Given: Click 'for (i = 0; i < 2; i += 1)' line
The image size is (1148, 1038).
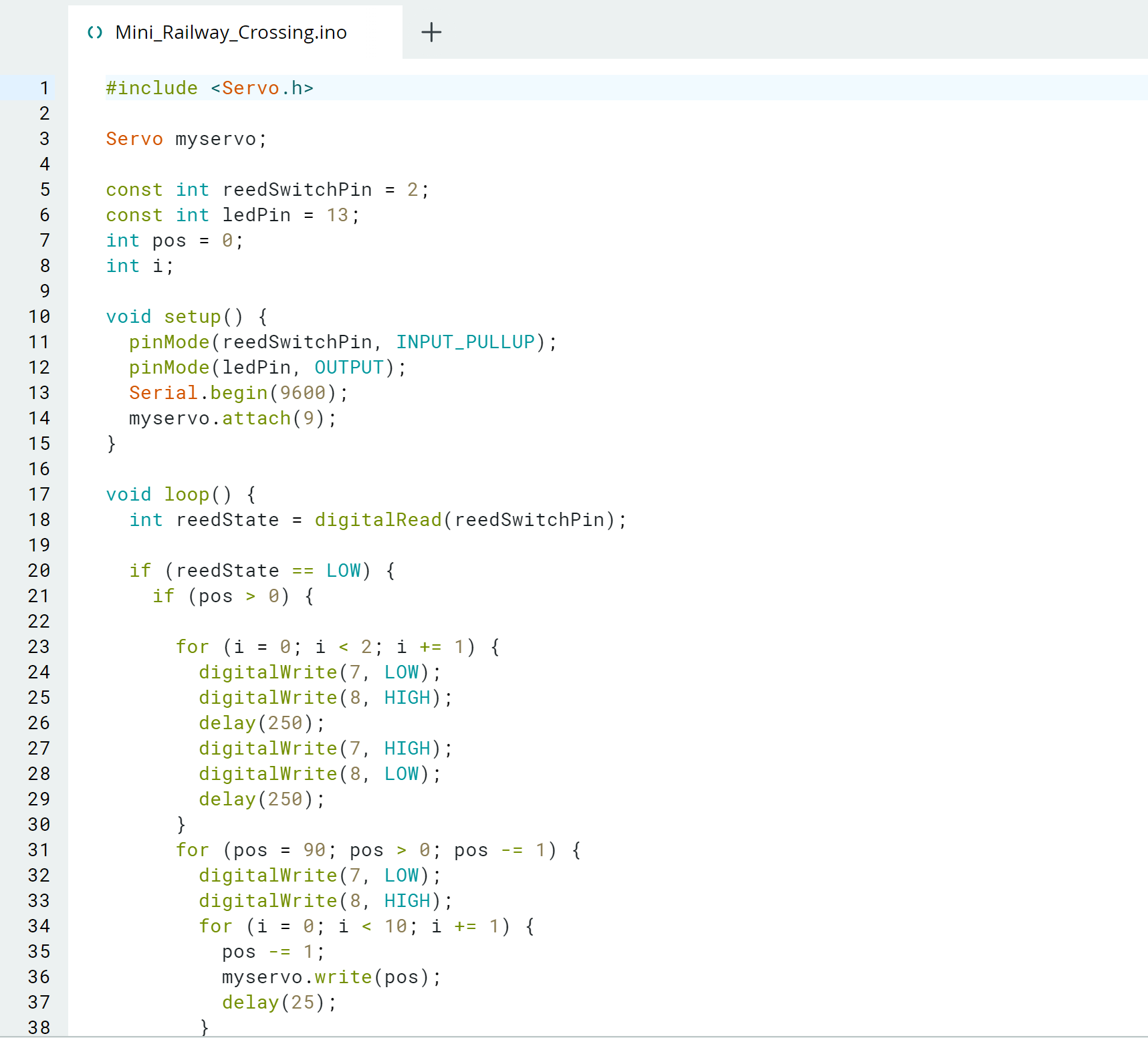Looking at the screenshot, I should 338,647.
